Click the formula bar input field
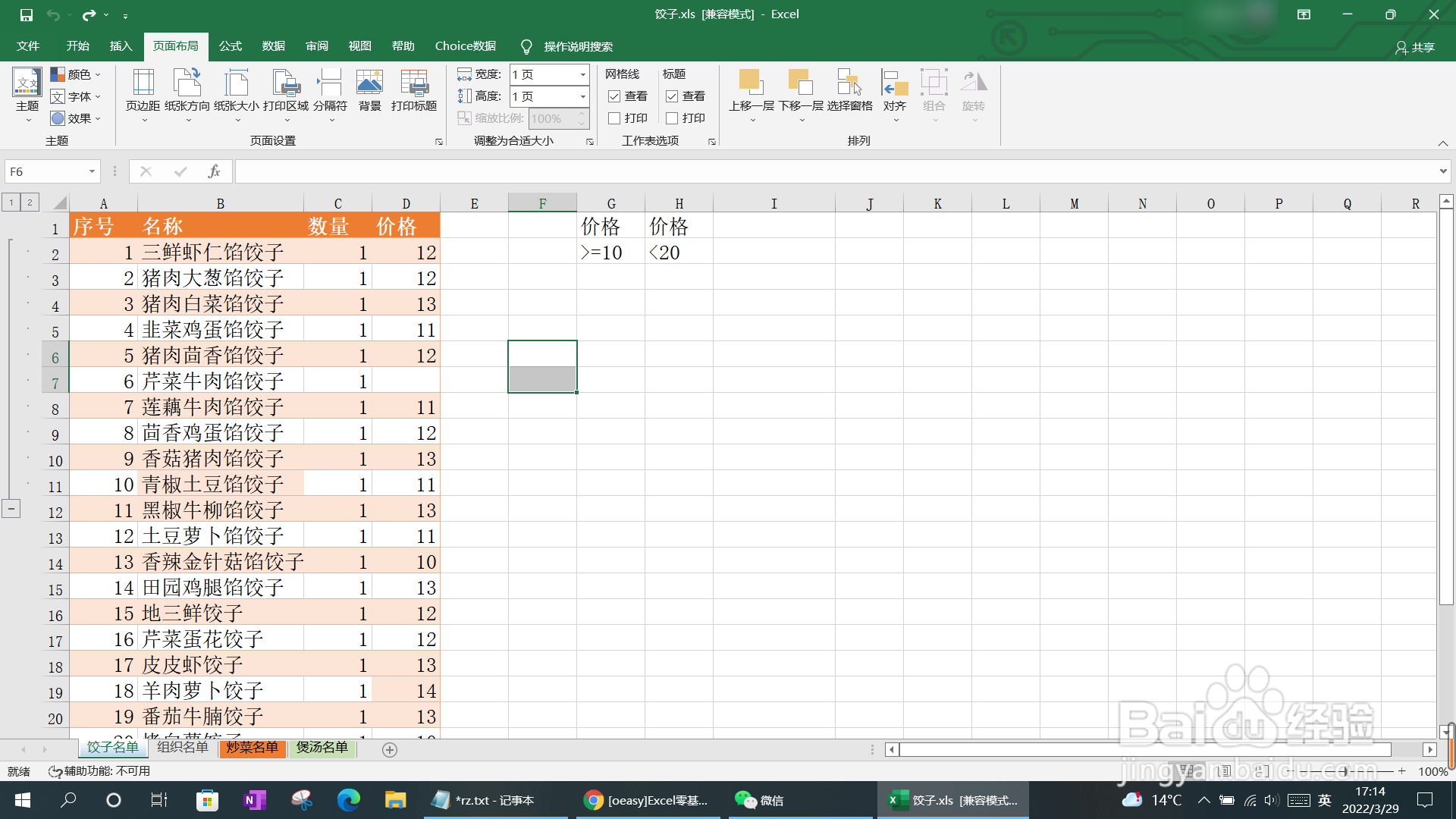The image size is (1456, 819). point(834,171)
